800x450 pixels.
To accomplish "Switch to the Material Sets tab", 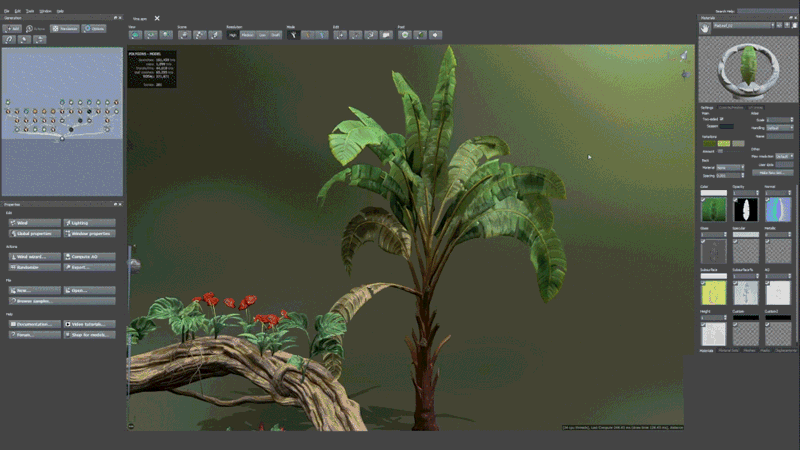I will click(x=728, y=351).
